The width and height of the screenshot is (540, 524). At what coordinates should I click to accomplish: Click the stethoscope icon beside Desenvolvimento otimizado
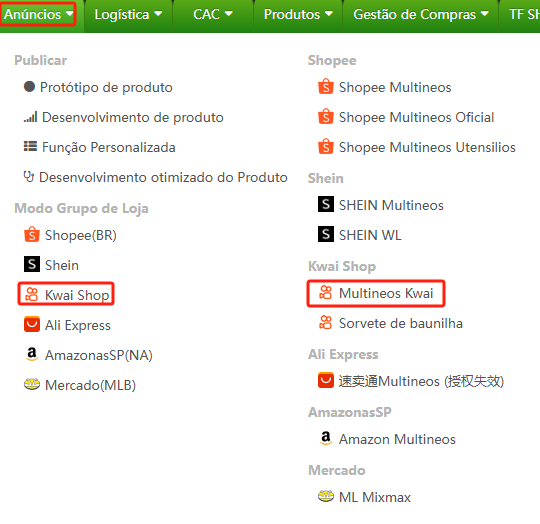pos(29,177)
